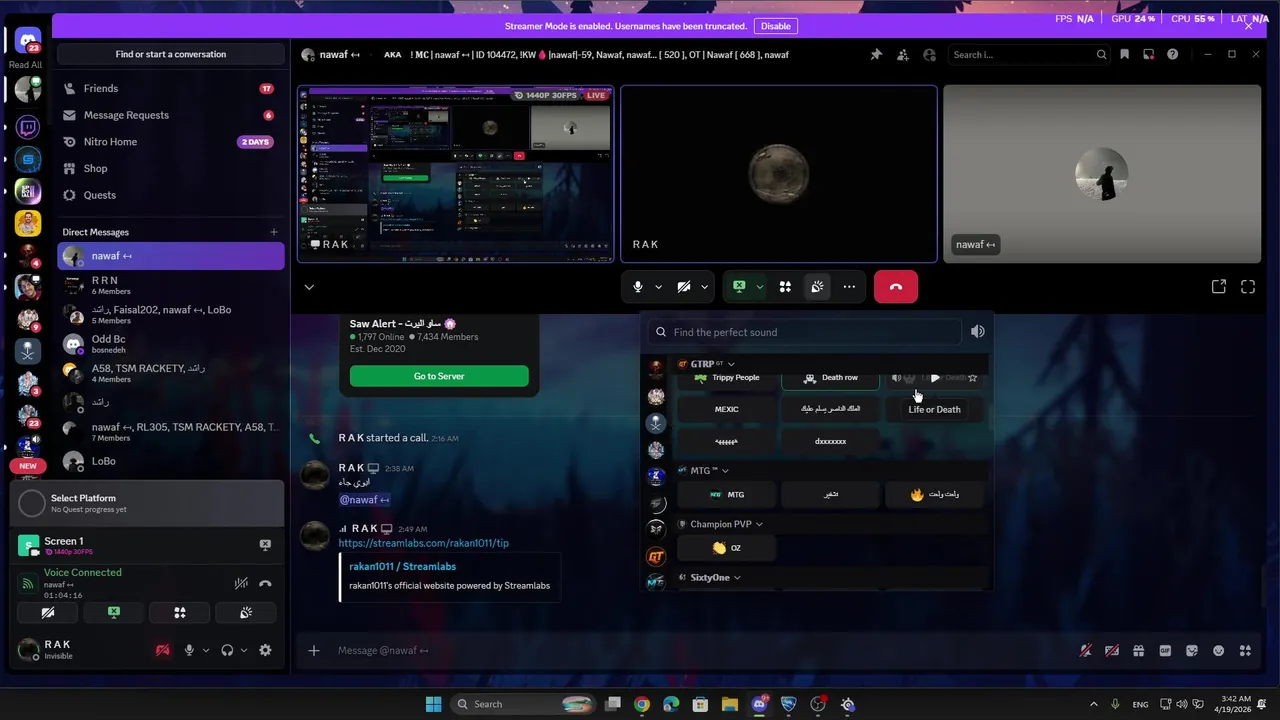Image resolution: width=1280 pixels, height=720 pixels.
Task: Open the bookmarks icon in header
Action: [x=1125, y=55]
